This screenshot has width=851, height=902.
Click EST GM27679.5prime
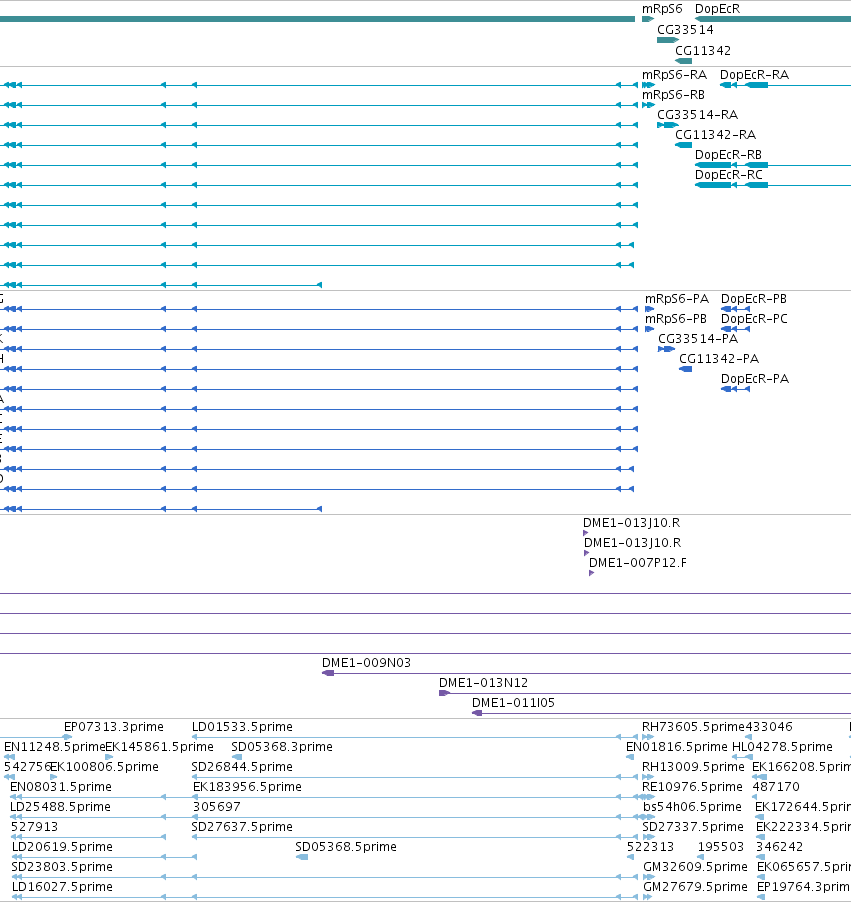tap(695, 886)
